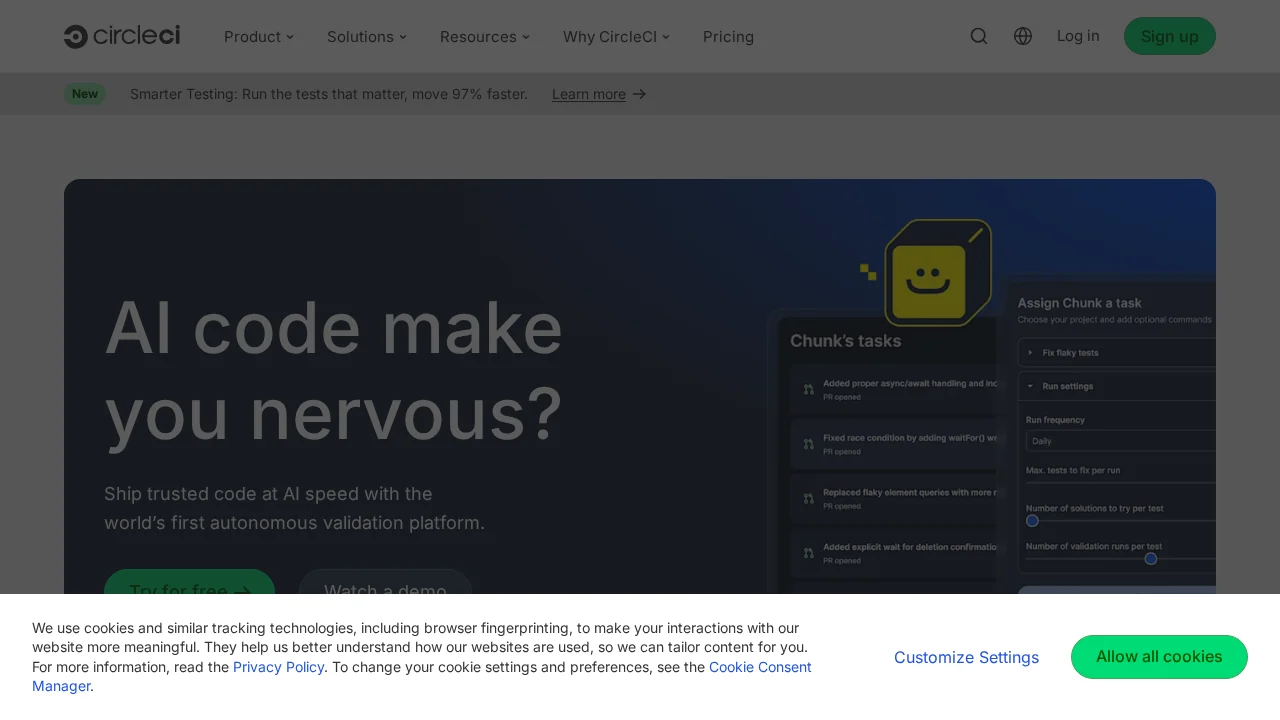The width and height of the screenshot is (1280, 720).
Task: Click the Chunk smiley mascot icon
Action: pyautogui.click(x=938, y=272)
